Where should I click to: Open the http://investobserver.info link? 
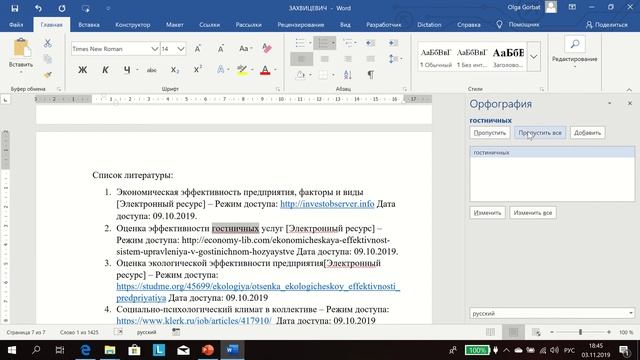(327, 204)
